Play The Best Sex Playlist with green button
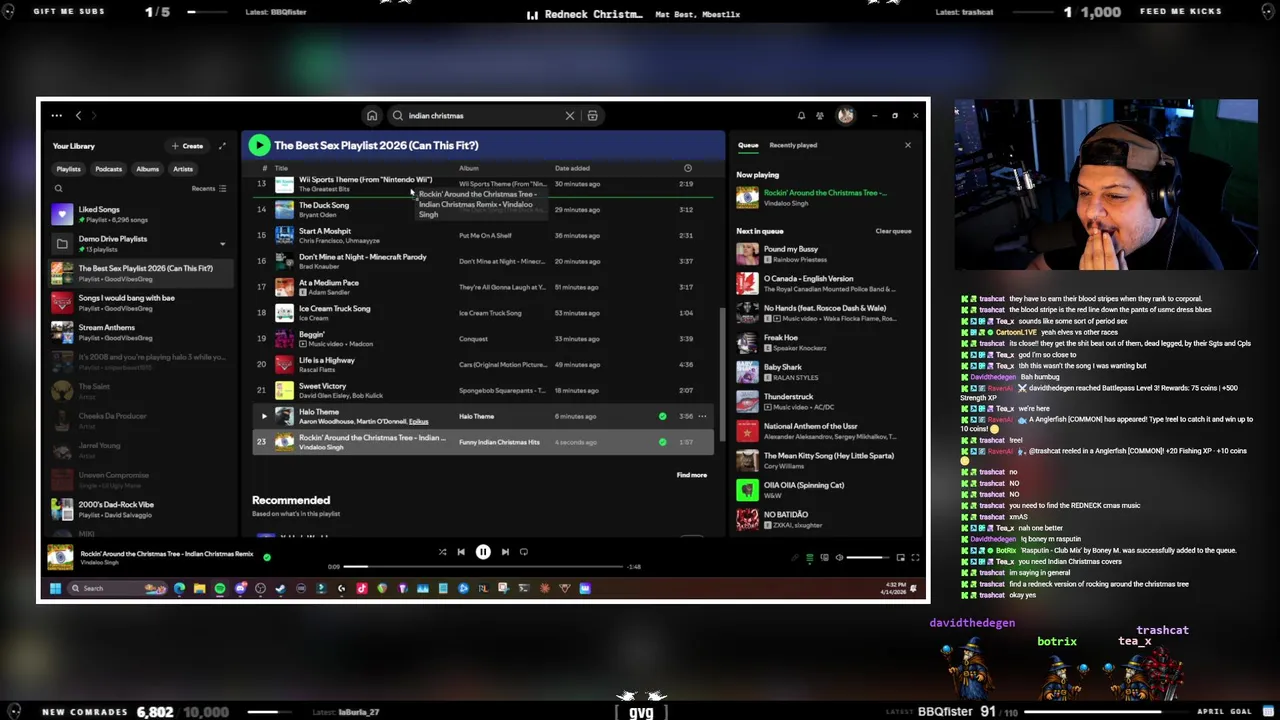The height and width of the screenshot is (720, 1280). (259, 146)
